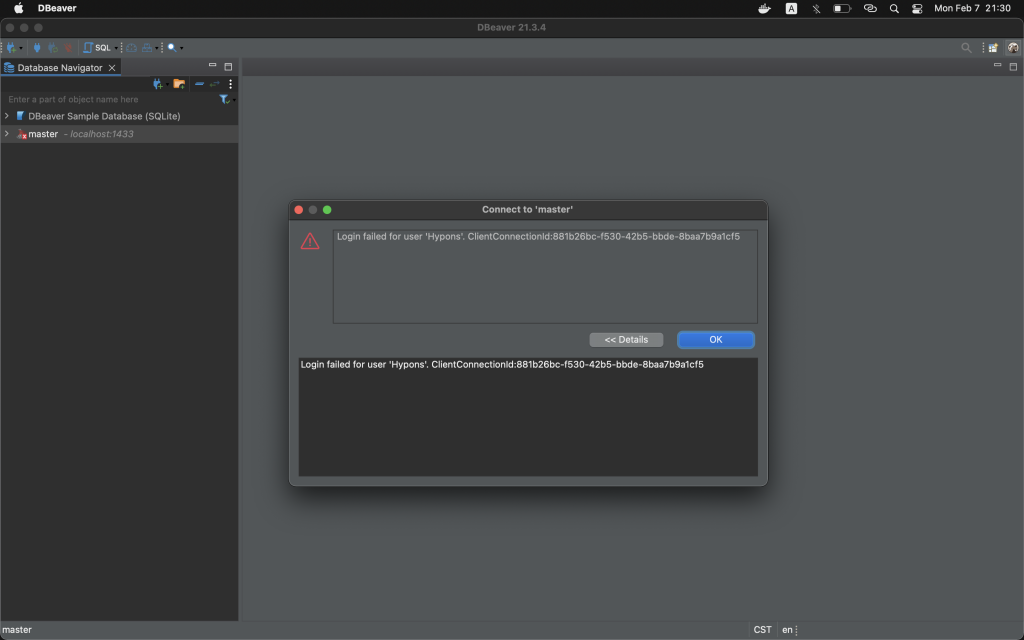Click Collapse All icon in navigator toolbar
This screenshot has width=1024, height=640.
coord(199,84)
